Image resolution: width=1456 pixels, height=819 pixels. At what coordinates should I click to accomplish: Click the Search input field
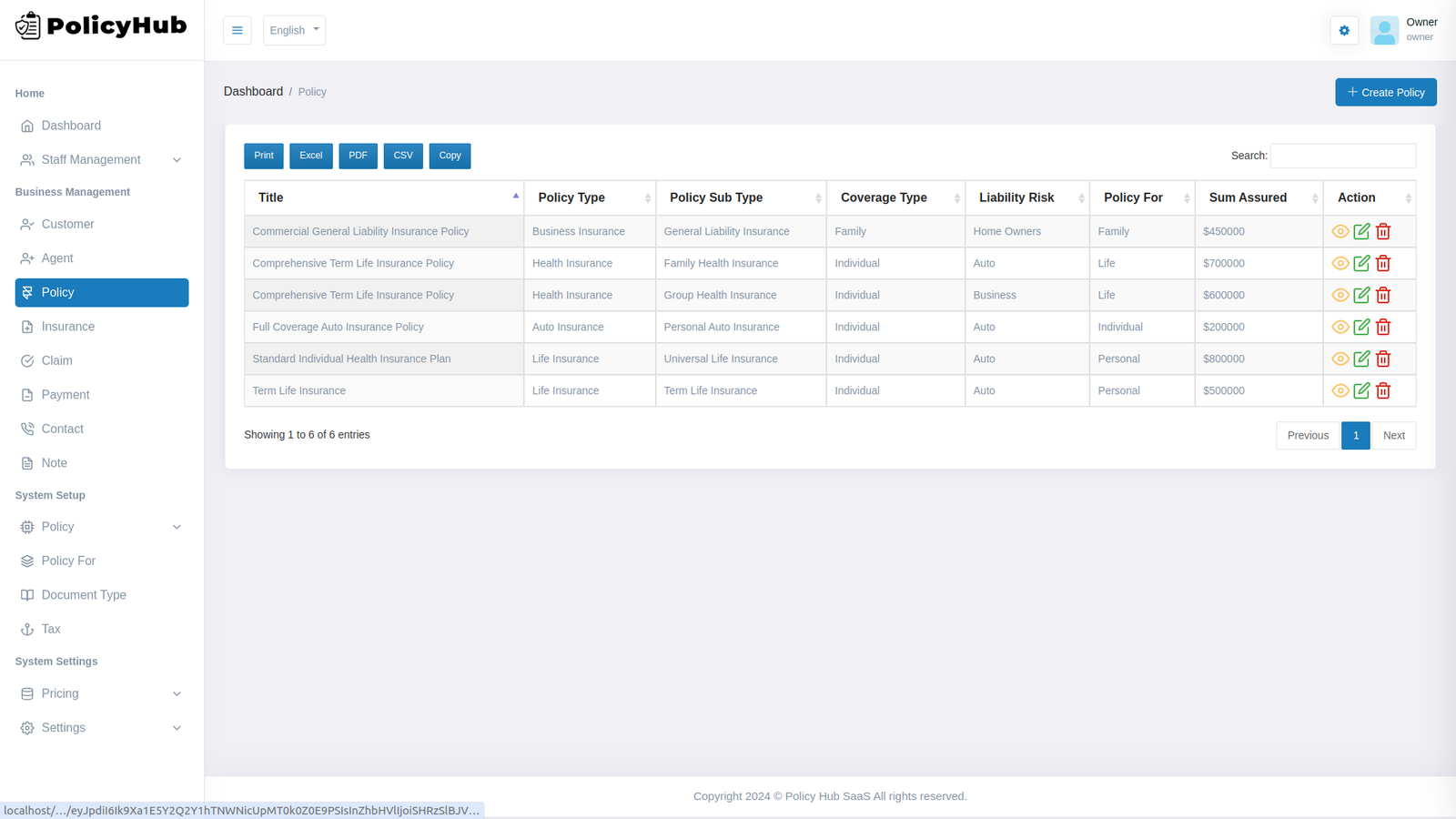click(x=1342, y=156)
